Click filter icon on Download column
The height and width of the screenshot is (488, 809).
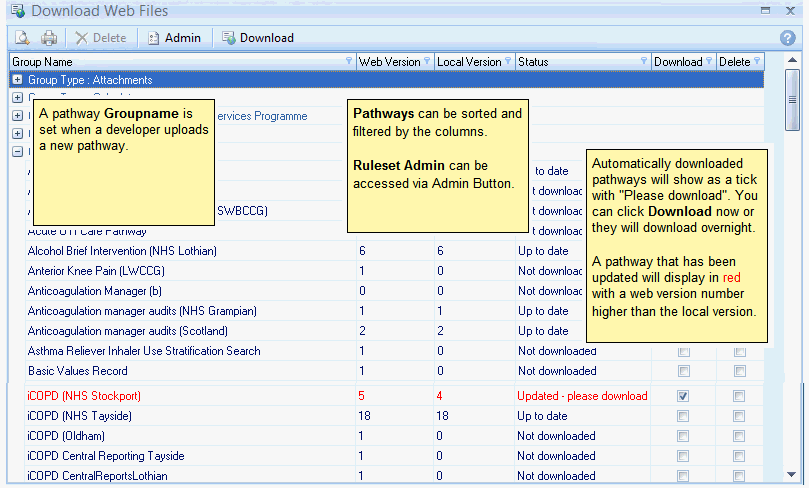point(709,62)
